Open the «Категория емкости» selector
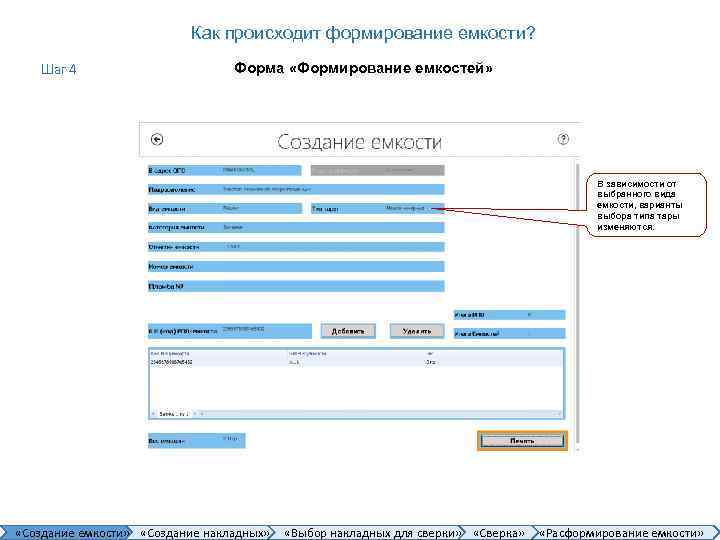The width and height of the screenshot is (720, 540). coord(296,227)
